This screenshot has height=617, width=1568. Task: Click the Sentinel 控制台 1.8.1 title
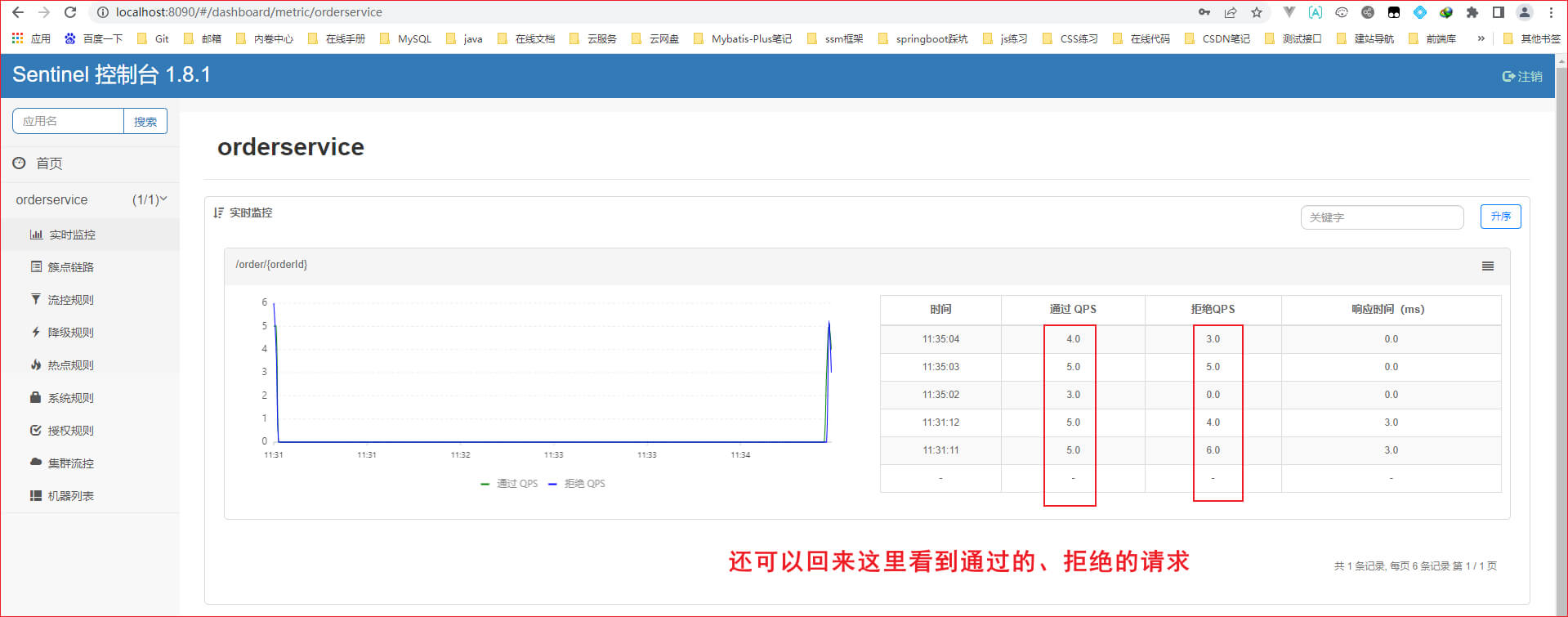tap(111, 74)
